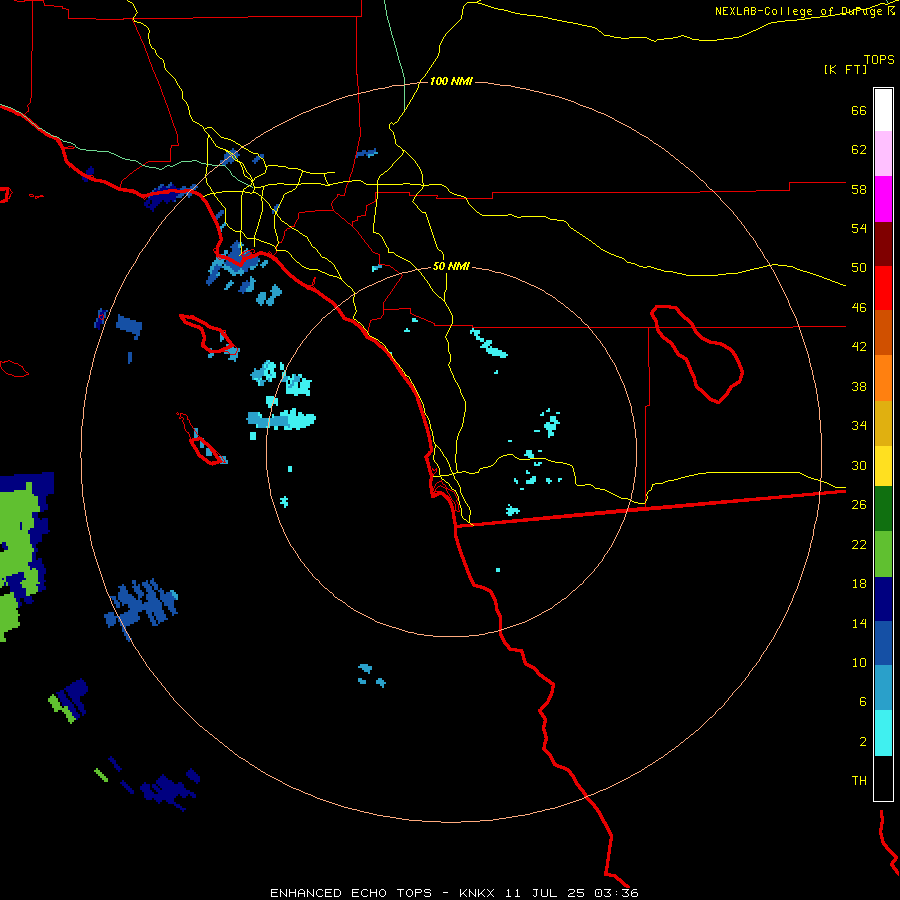Image resolution: width=900 pixels, height=900 pixels.
Task: Click the legend value 2
Action: (x=862, y=742)
